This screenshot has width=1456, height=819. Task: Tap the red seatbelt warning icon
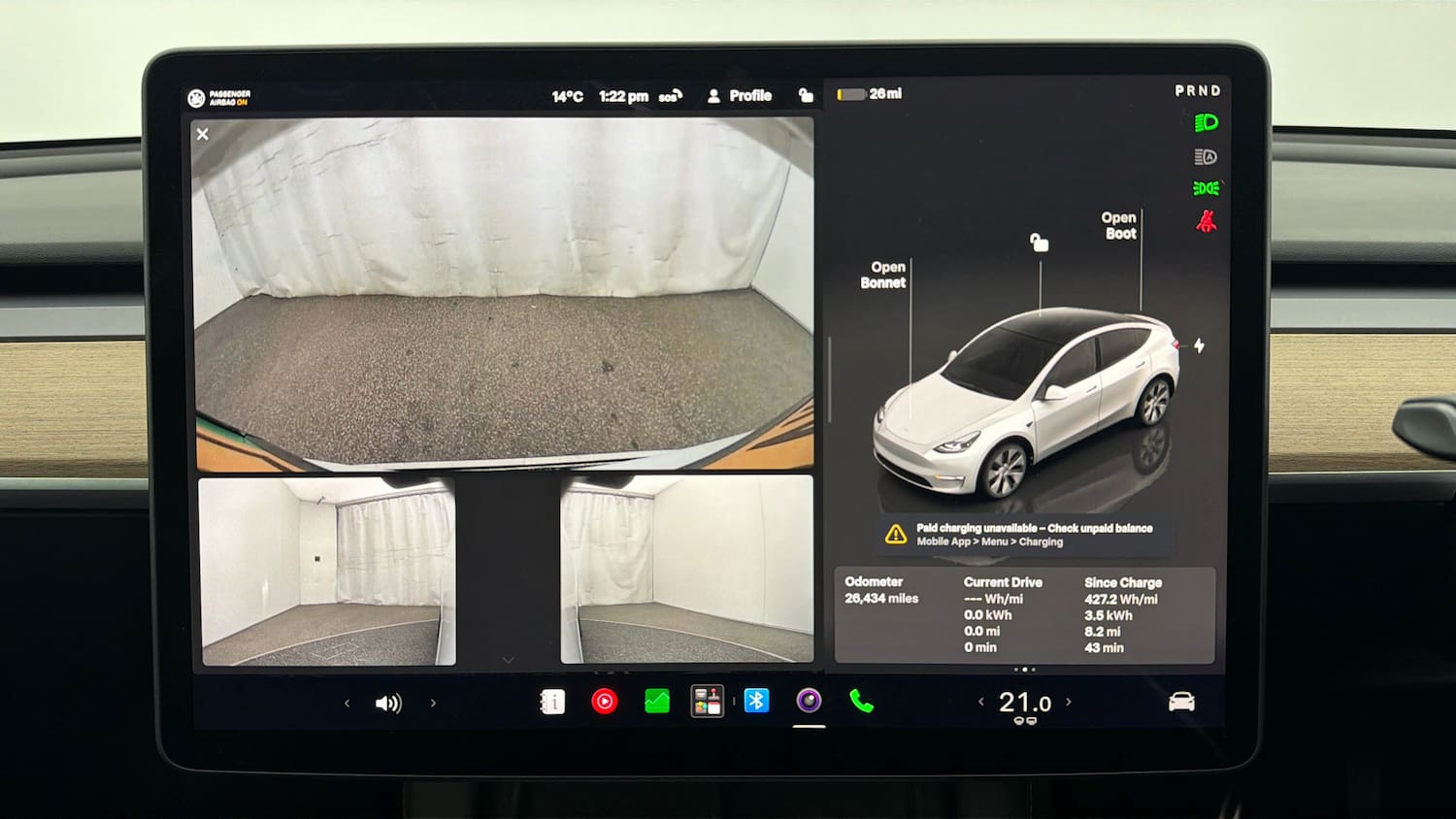tap(1206, 221)
